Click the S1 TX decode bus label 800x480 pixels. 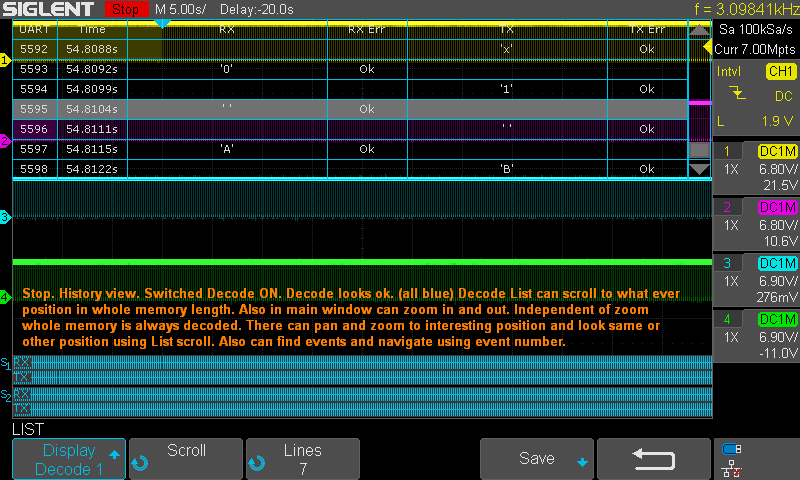[x=21, y=377]
